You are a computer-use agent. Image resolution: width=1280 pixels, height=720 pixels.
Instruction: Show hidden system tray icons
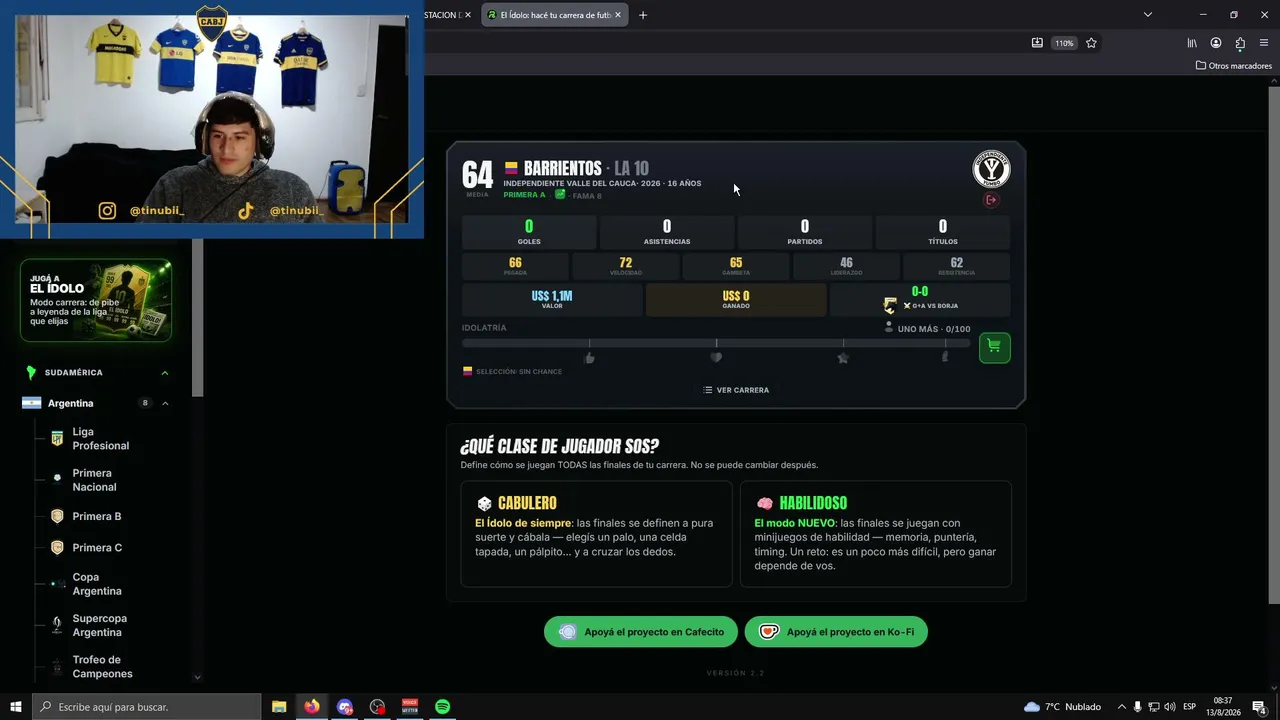tap(1121, 707)
